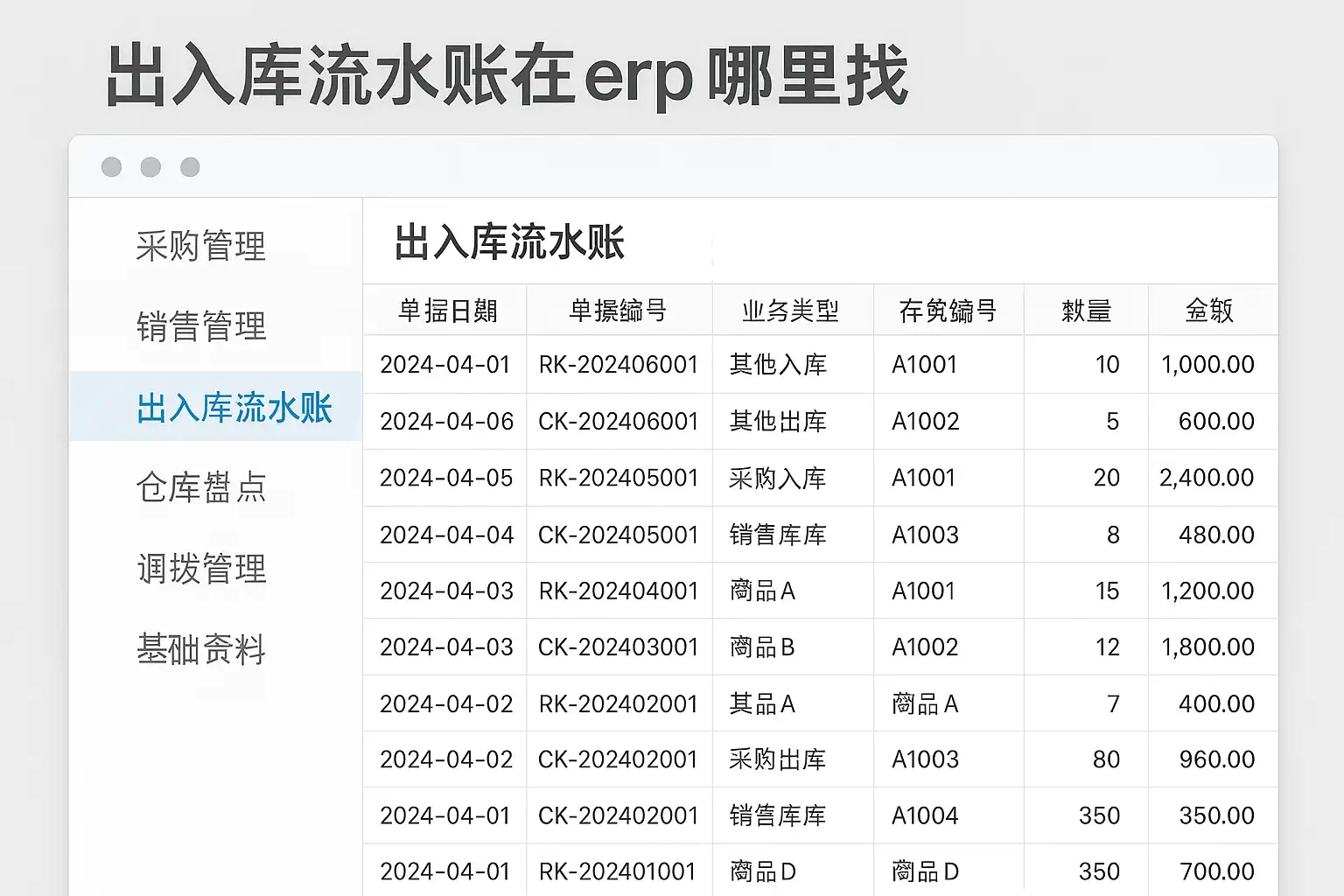Open the sidebar entry below 调拨管理
The width and height of the screenshot is (1344, 896).
pos(200,649)
